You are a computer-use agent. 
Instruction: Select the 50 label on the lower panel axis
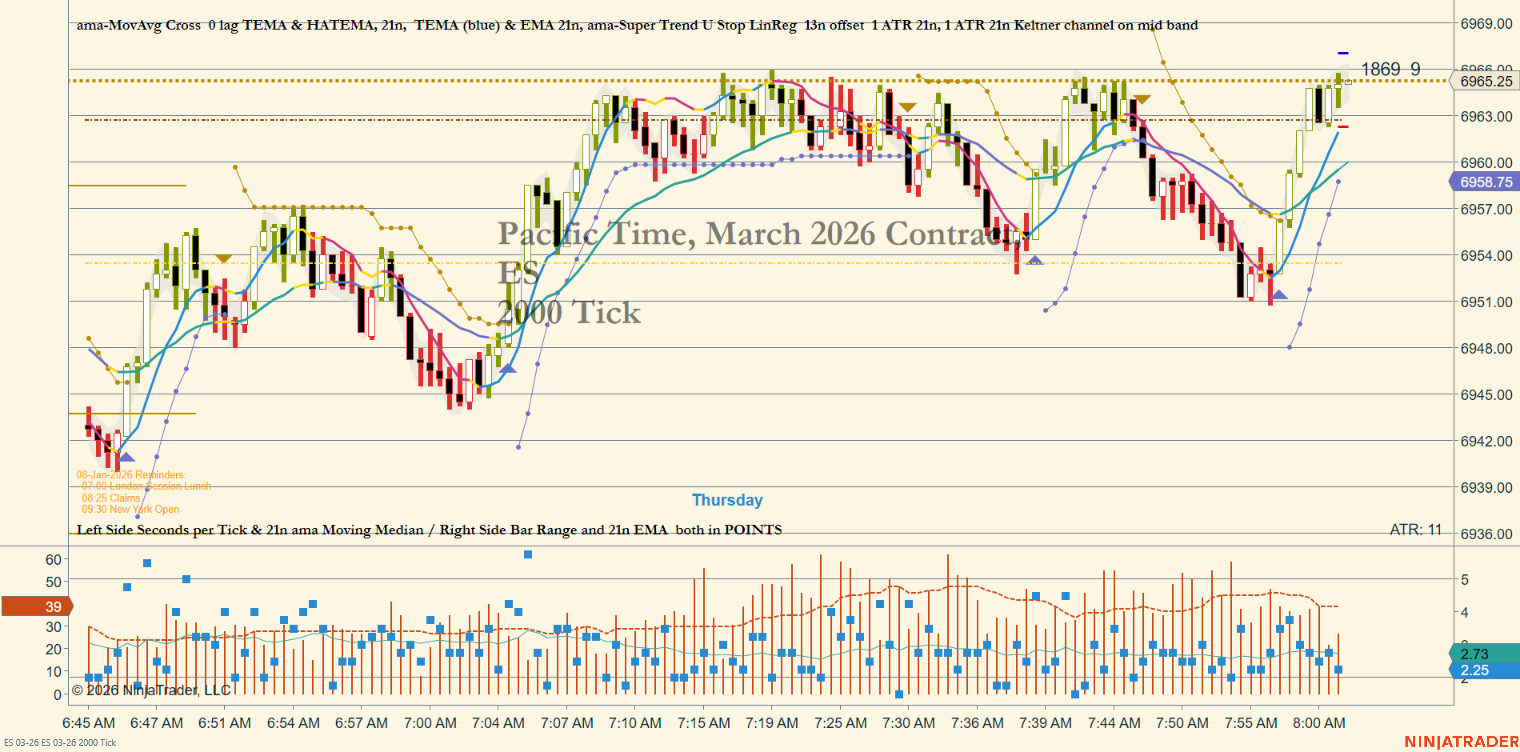point(55,581)
